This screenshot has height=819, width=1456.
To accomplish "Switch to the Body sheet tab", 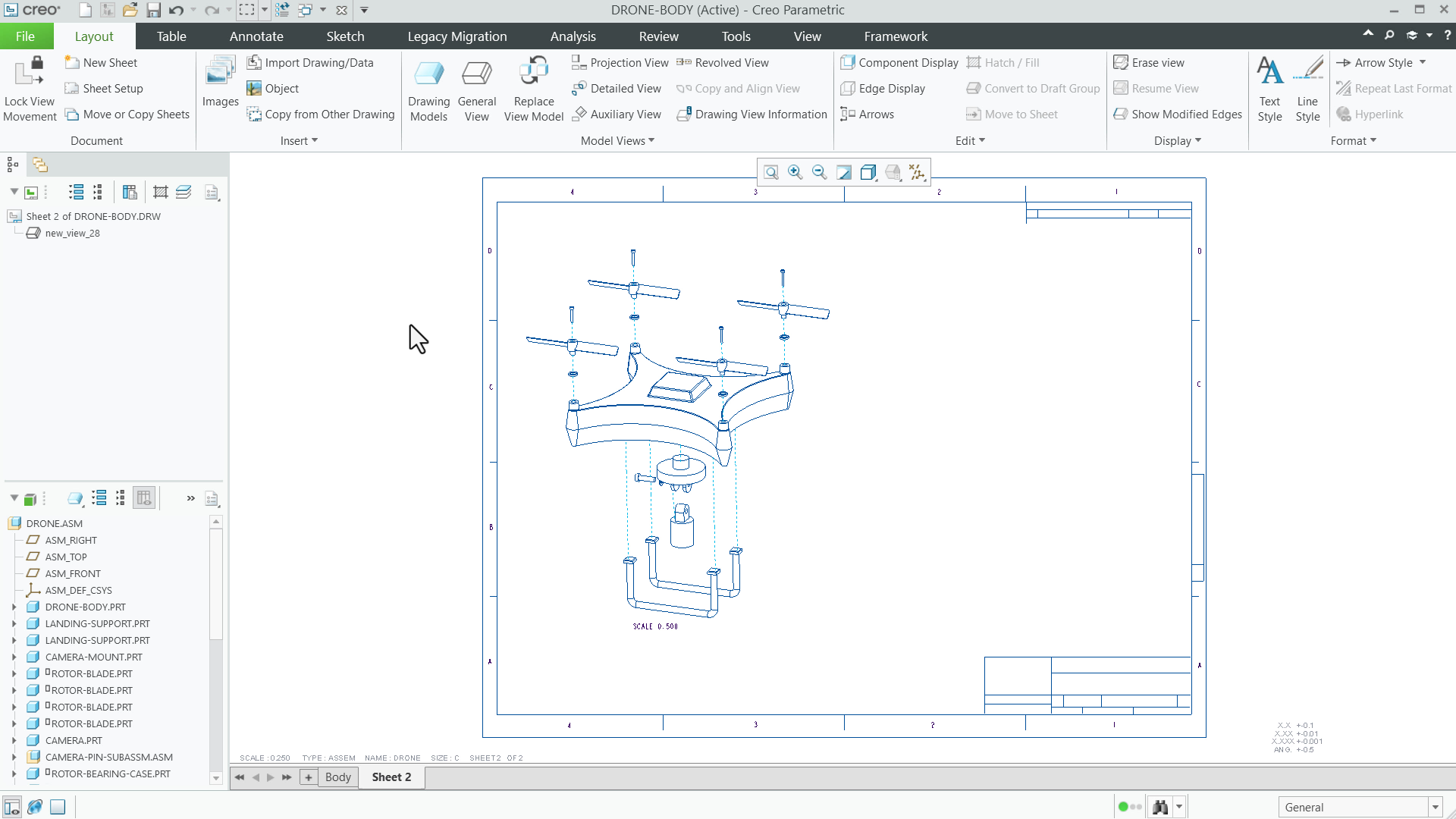I will point(337,777).
